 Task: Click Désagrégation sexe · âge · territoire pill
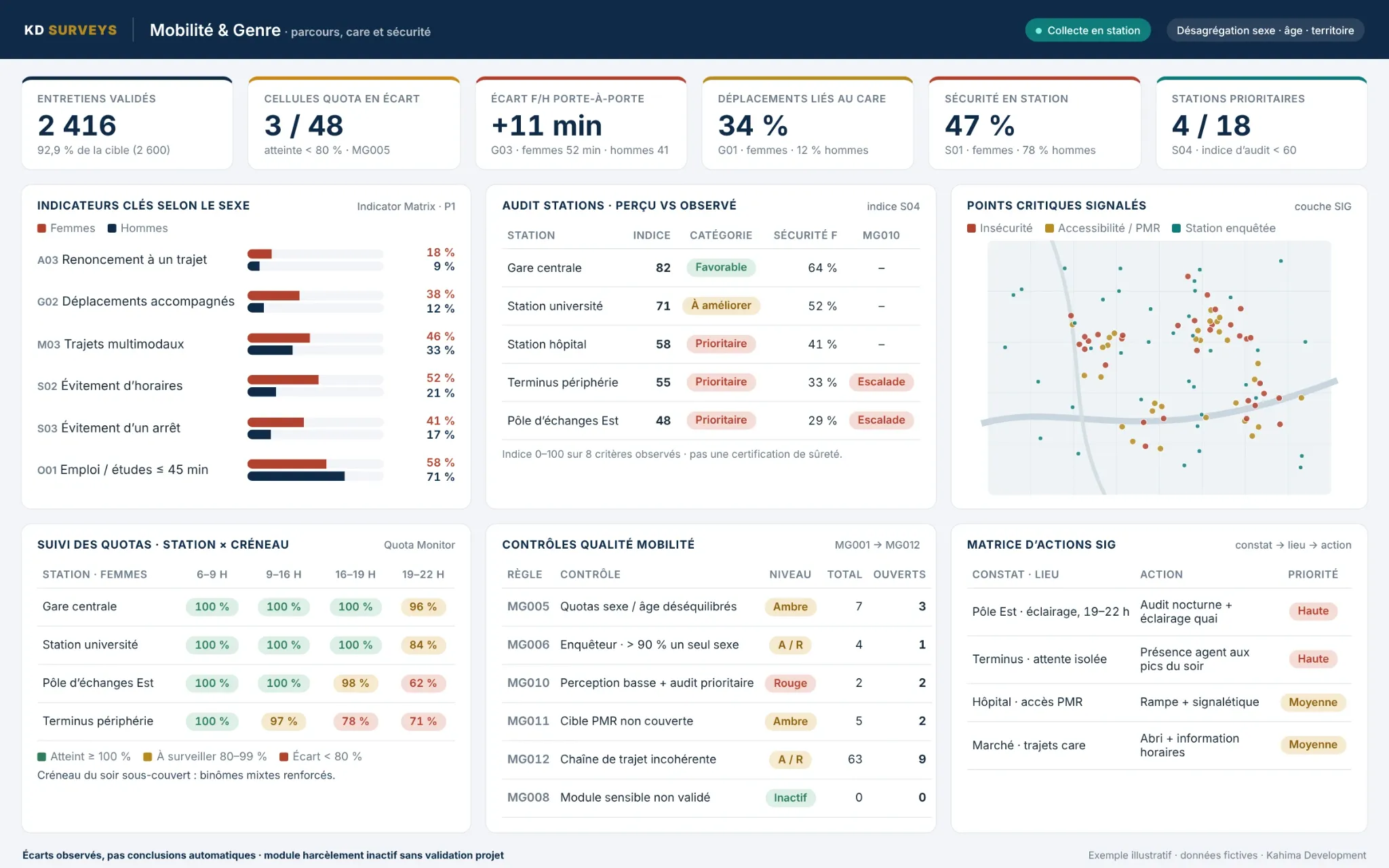click(x=1265, y=30)
